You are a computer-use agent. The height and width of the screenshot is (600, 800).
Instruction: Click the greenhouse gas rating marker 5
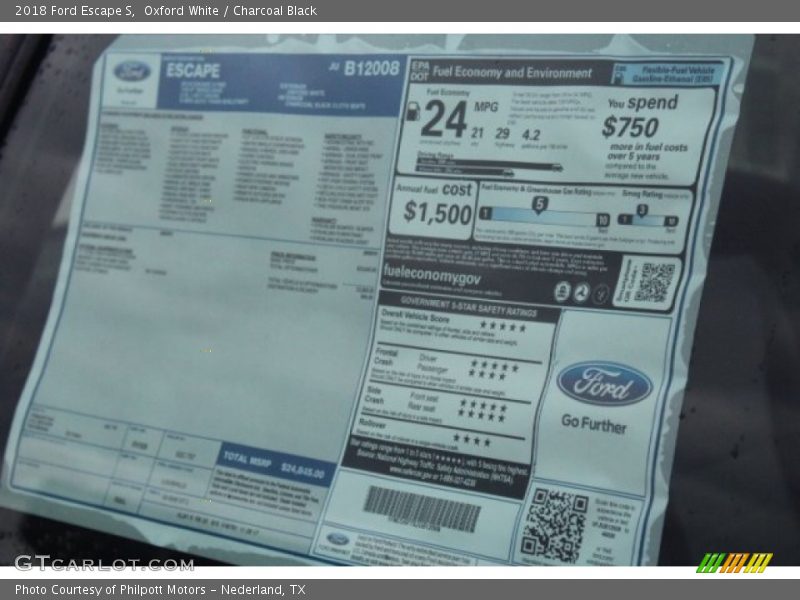click(539, 205)
